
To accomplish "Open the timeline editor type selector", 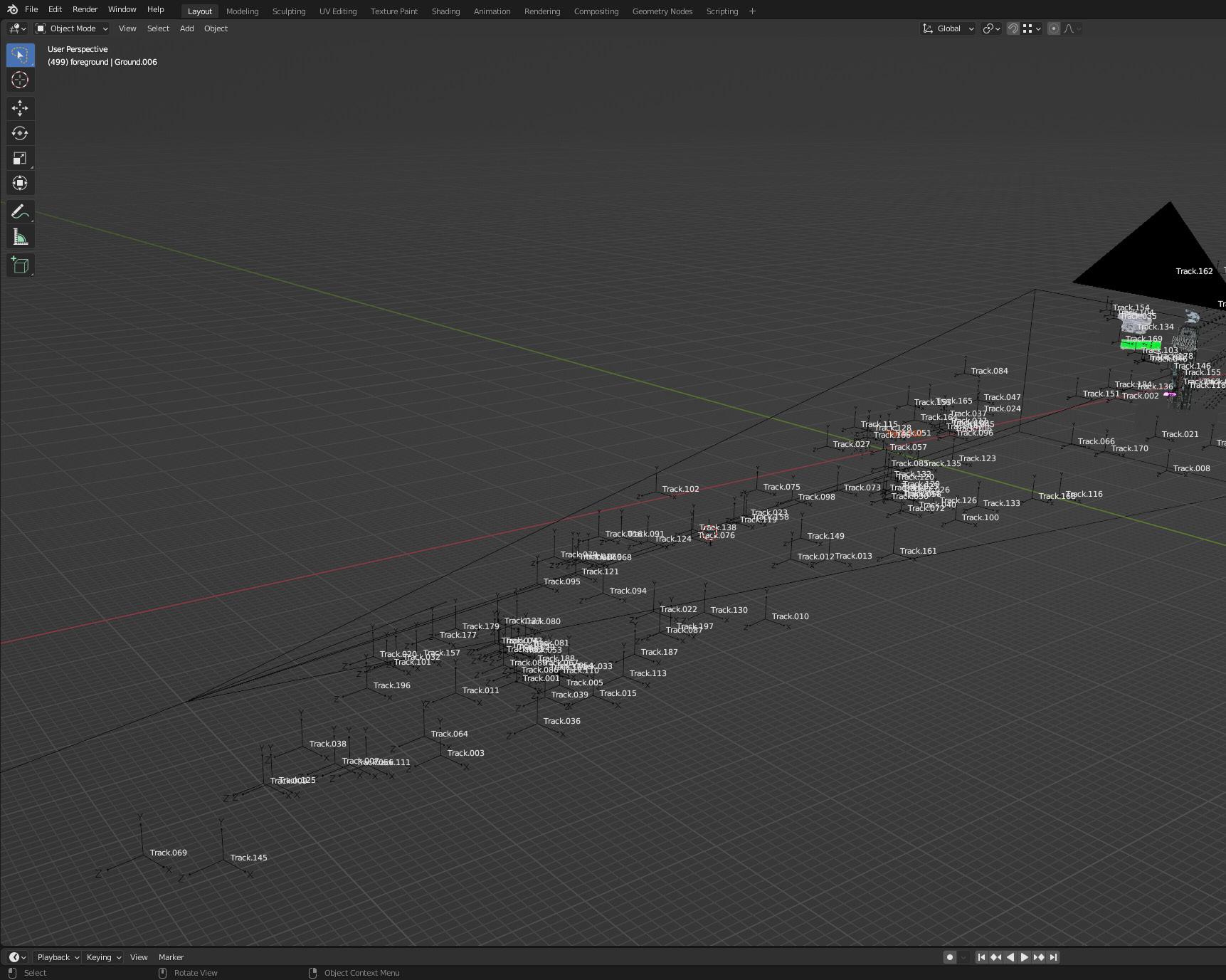I will click(17, 957).
